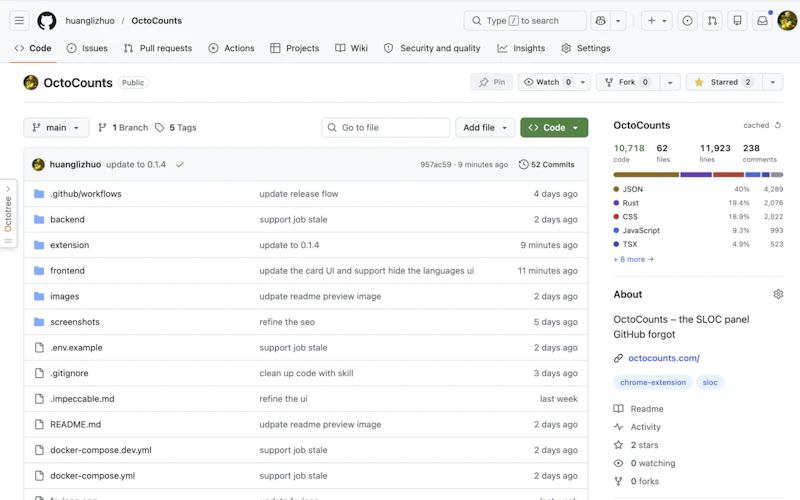Viewport: 800px width, 500px height.
Task: Switch to the Projects tab
Action: (294, 48)
